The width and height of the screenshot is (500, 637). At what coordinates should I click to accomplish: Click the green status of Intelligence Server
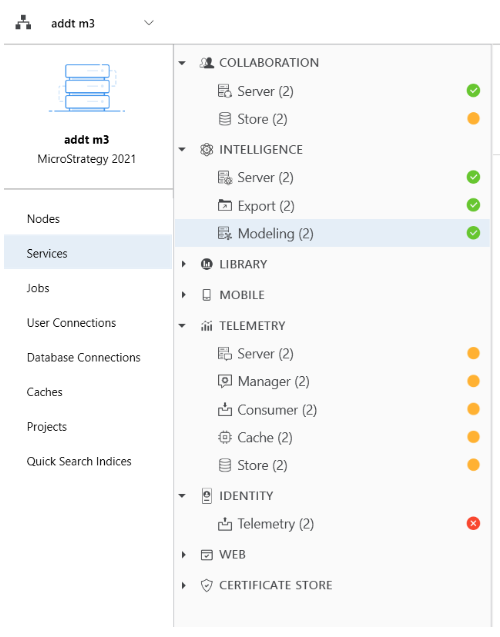[473, 177]
